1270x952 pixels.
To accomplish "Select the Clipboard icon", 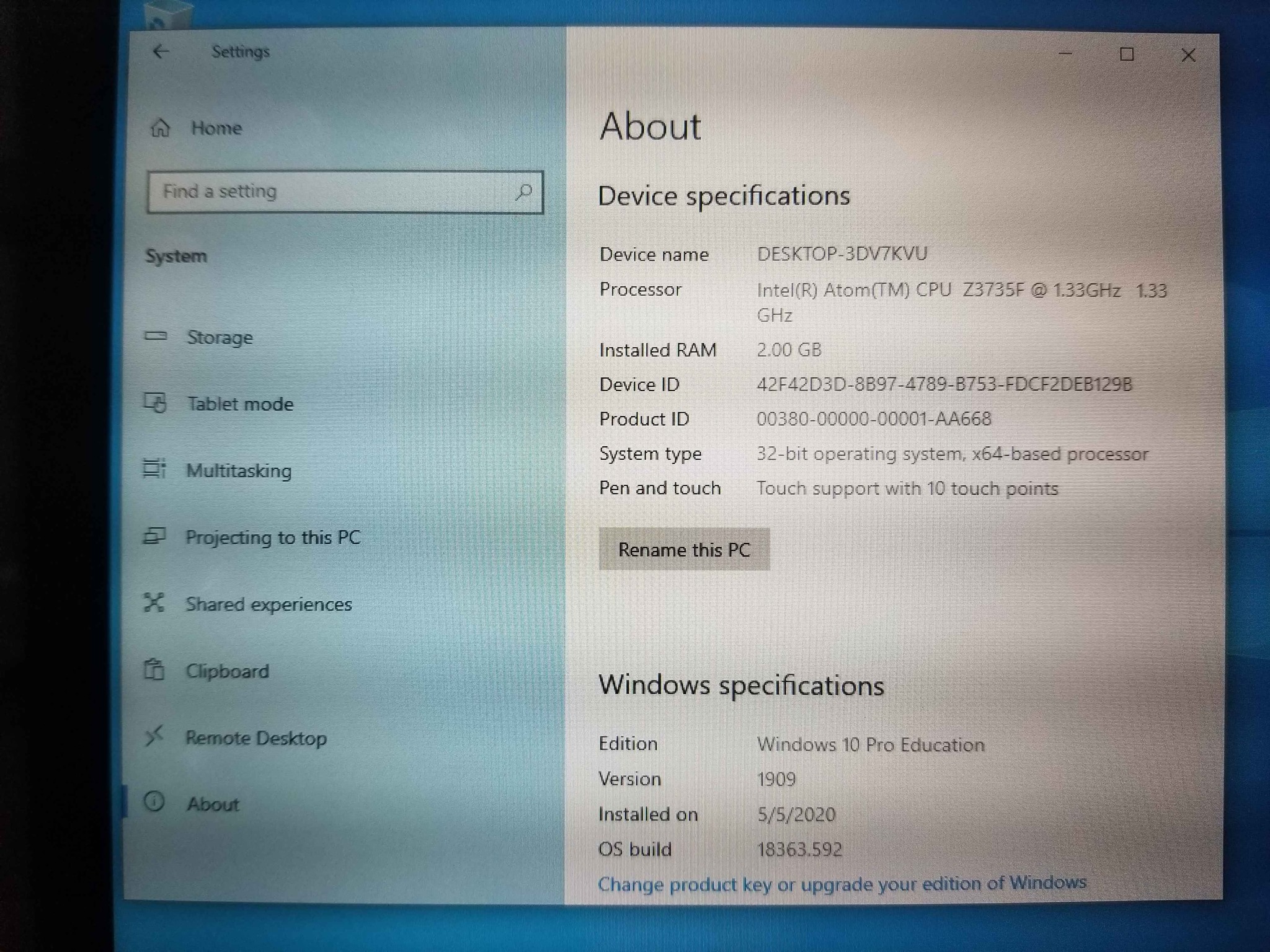I will (154, 669).
